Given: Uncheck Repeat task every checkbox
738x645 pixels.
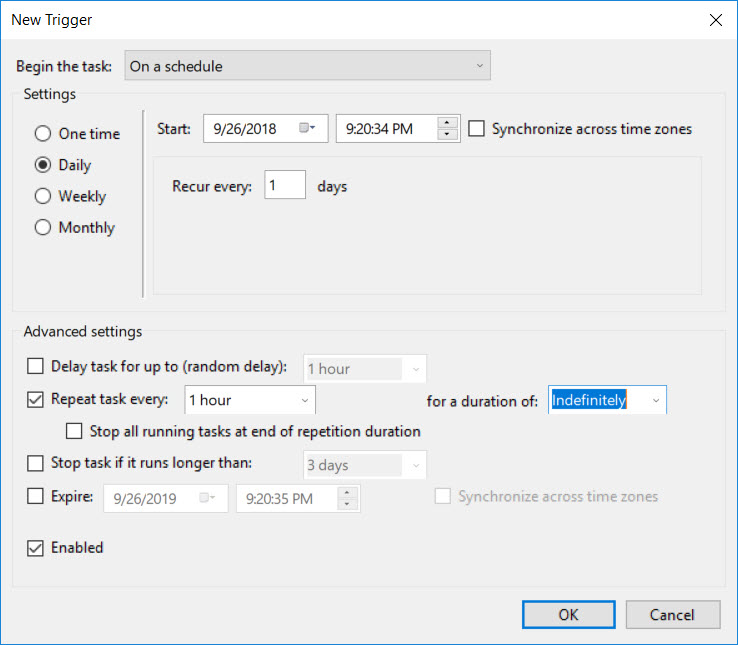Looking at the screenshot, I should click(x=36, y=400).
